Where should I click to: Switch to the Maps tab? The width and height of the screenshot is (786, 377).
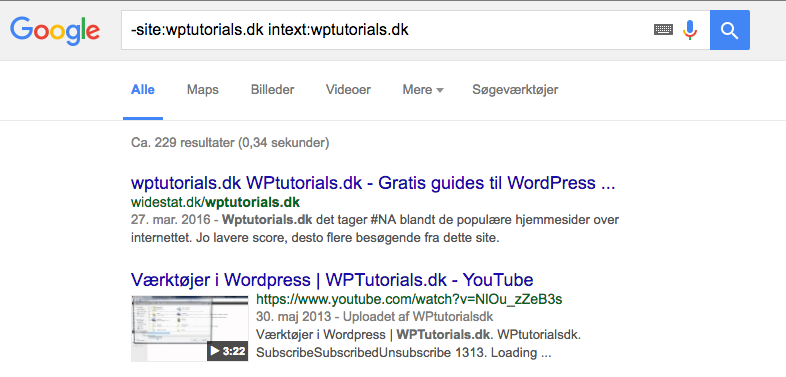click(203, 90)
